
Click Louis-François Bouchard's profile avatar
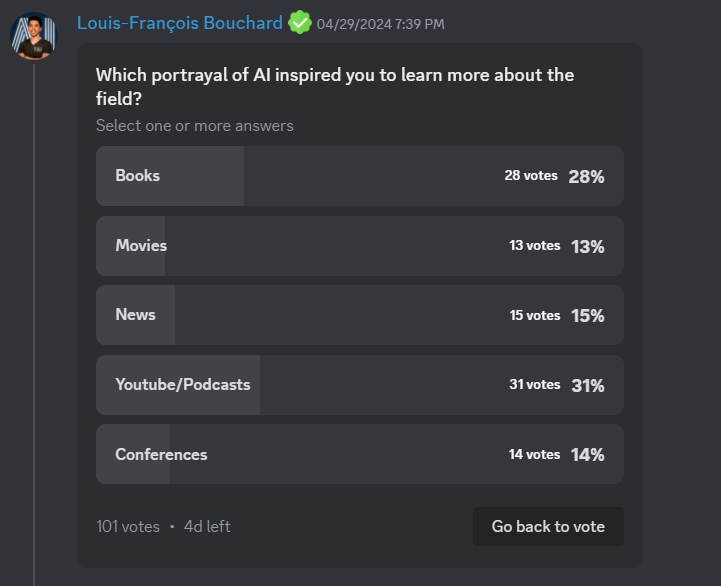[34, 35]
